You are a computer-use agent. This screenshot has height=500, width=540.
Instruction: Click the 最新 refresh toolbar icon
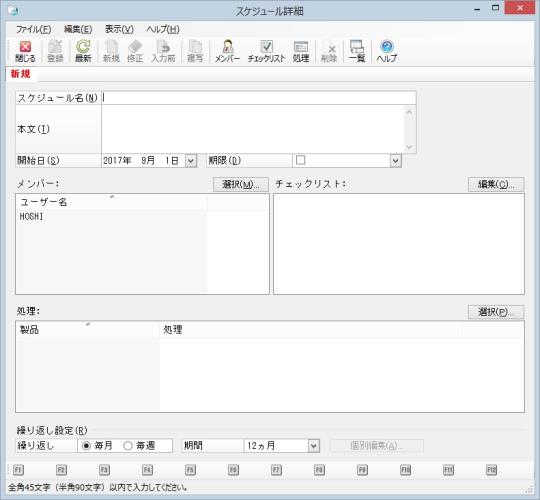tap(83, 52)
